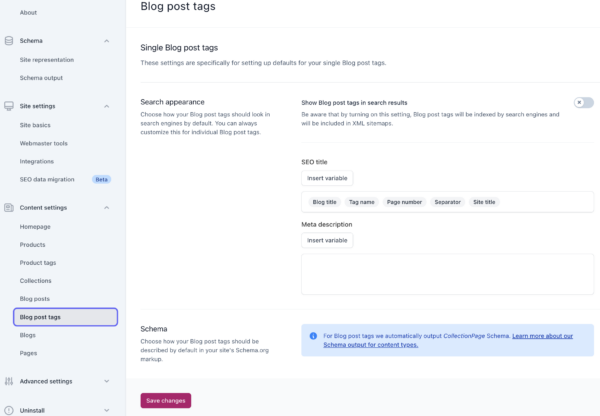Collapse the Site settings section chevron
600x416 pixels.
tap(107, 105)
